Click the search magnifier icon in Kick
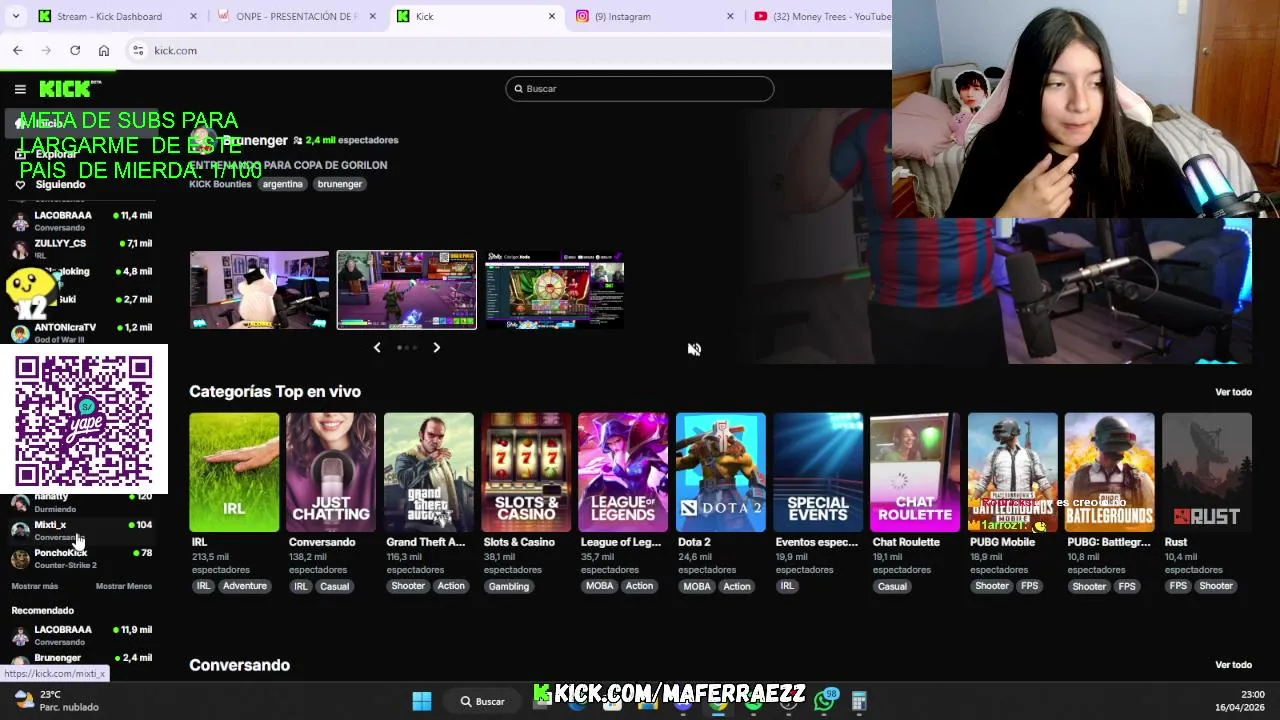Image resolution: width=1280 pixels, height=720 pixels. pos(518,89)
